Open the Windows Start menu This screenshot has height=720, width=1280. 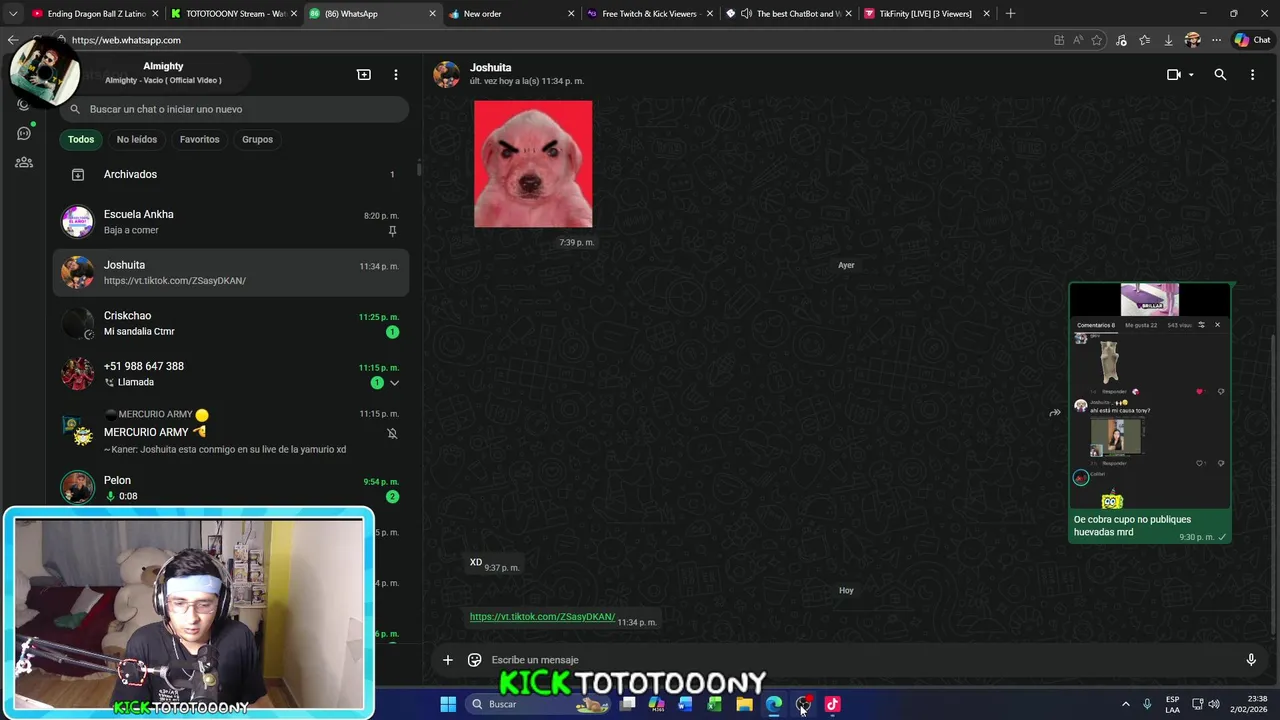point(448,704)
